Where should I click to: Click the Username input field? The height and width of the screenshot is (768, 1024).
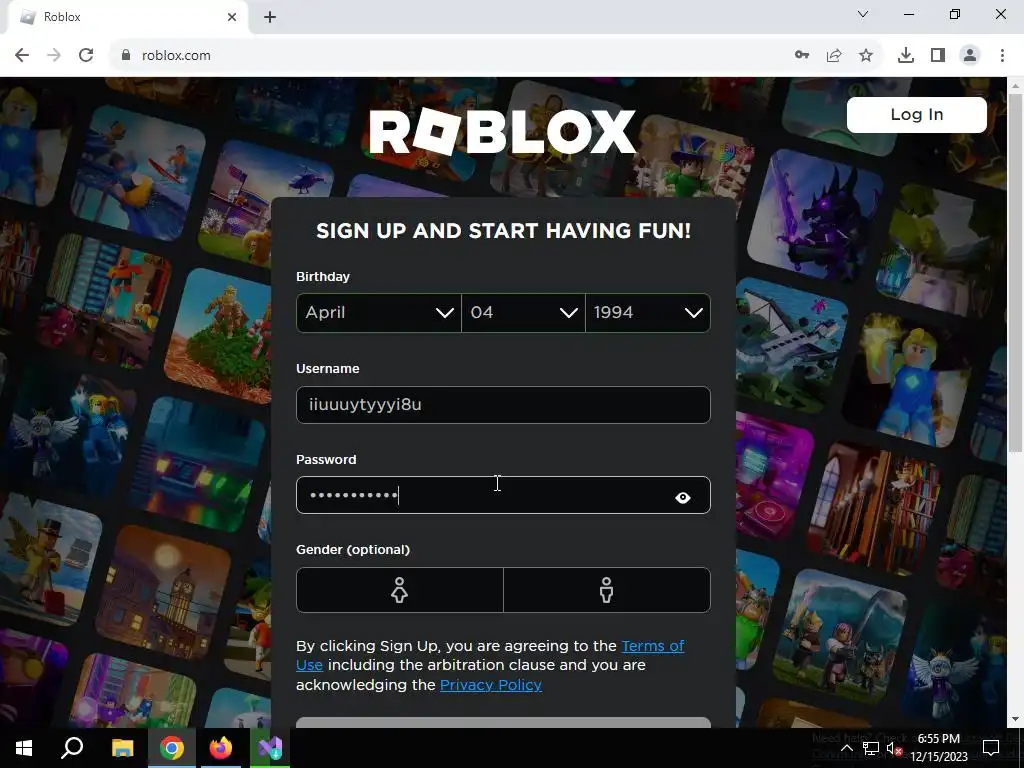[503, 405]
